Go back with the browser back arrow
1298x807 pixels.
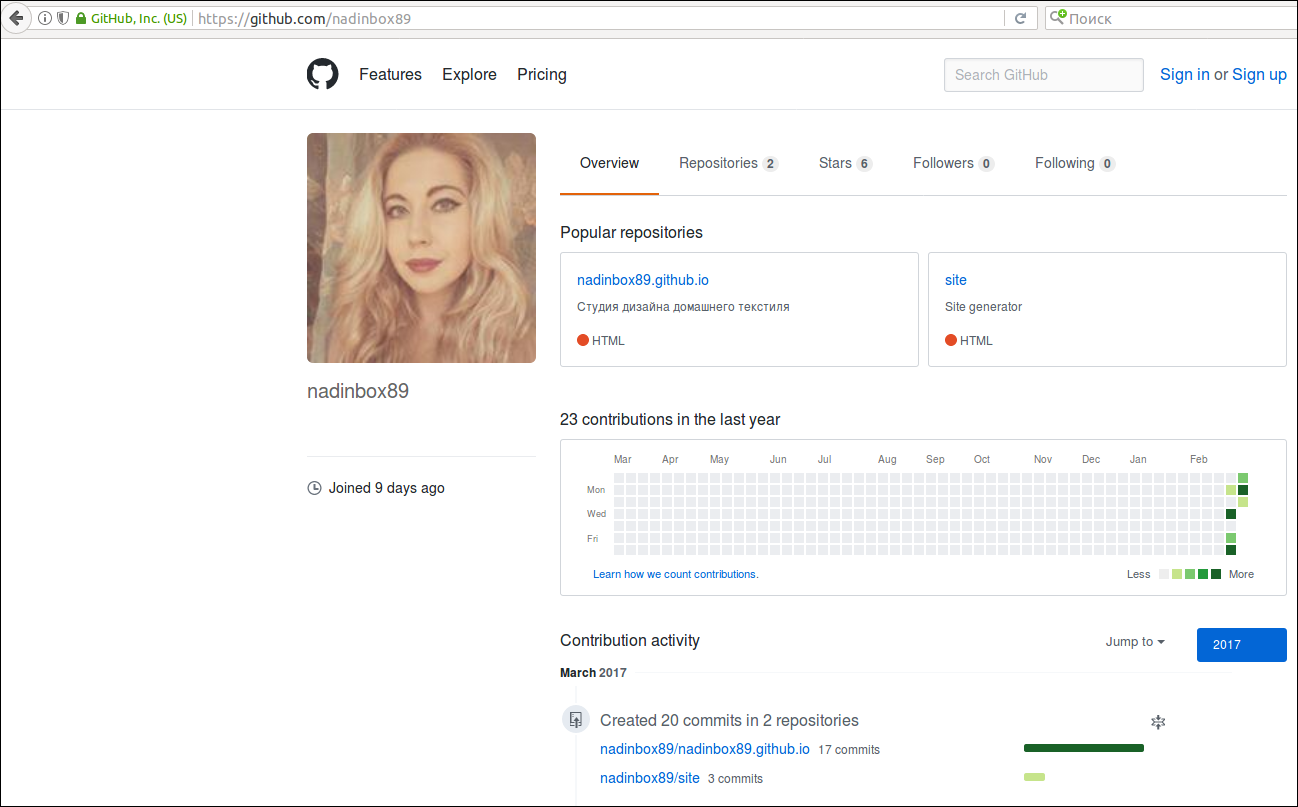(16, 18)
